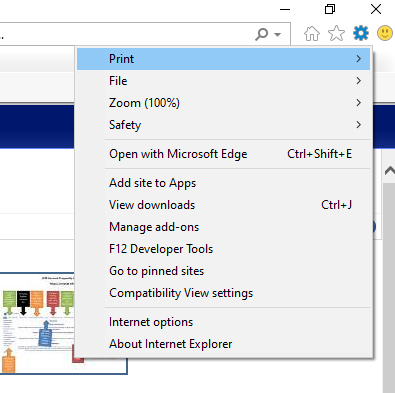The height and width of the screenshot is (393, 395).
Task: Expand the Zoom (100%) submenu arrow
Action: [359, 103]
